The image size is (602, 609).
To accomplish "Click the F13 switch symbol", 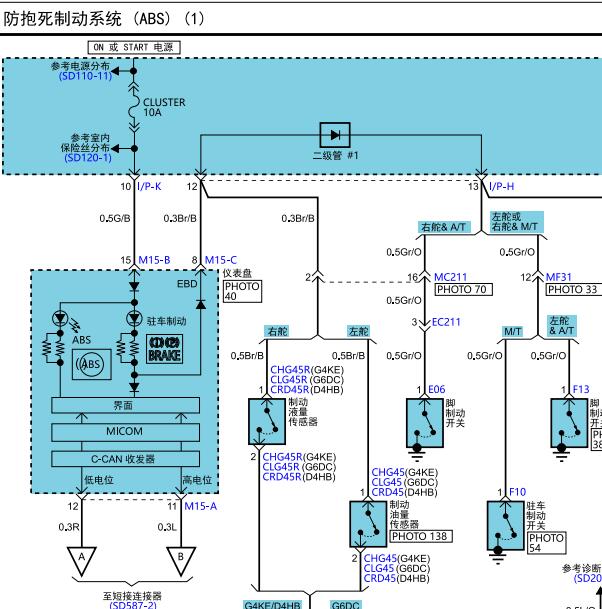I will pos(569,423).
